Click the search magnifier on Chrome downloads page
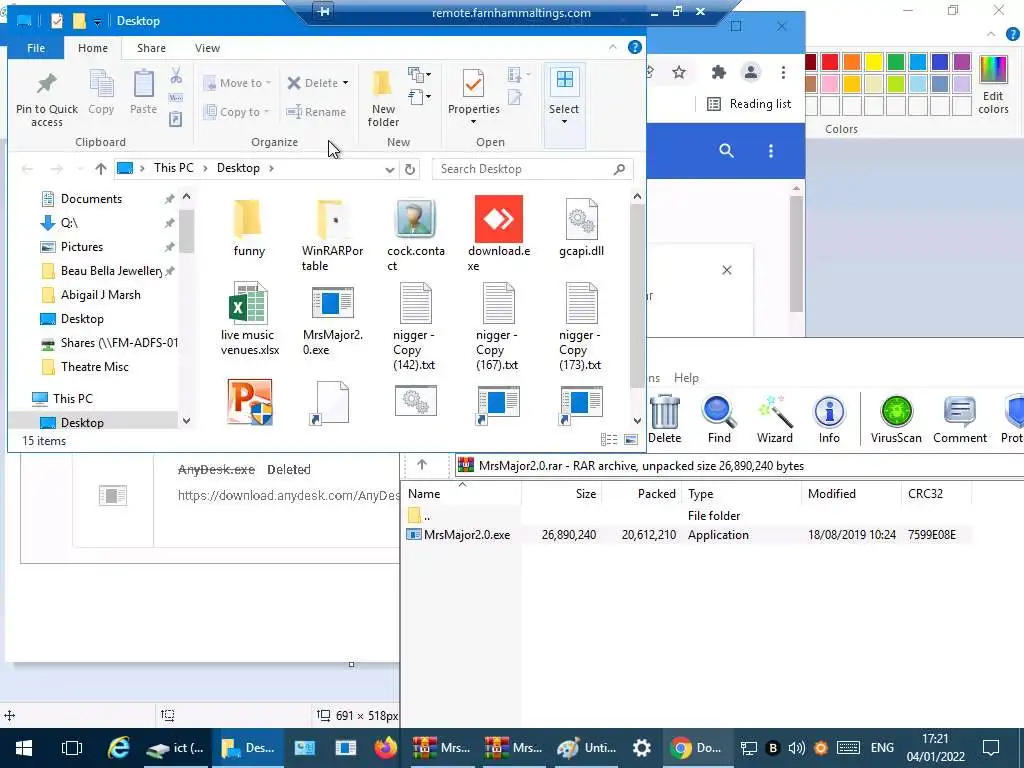This screenshot has height=768, width=1024. point(726,151)
